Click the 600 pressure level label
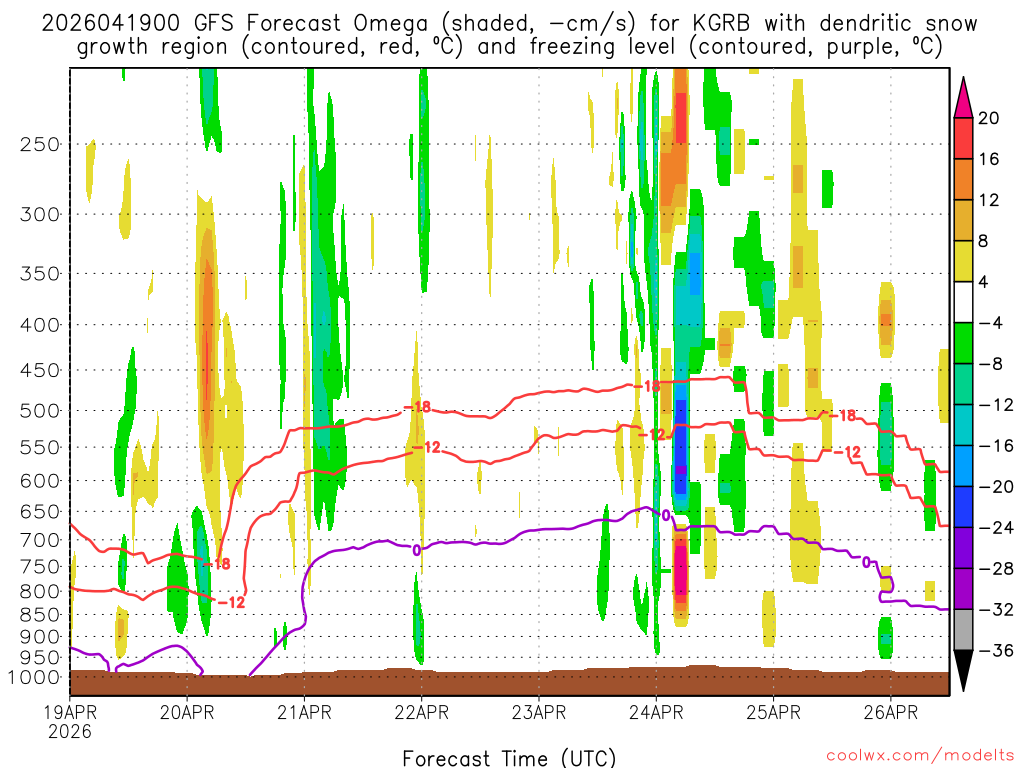The width and height of the screenshot is (1024, 768). point(40,481)
